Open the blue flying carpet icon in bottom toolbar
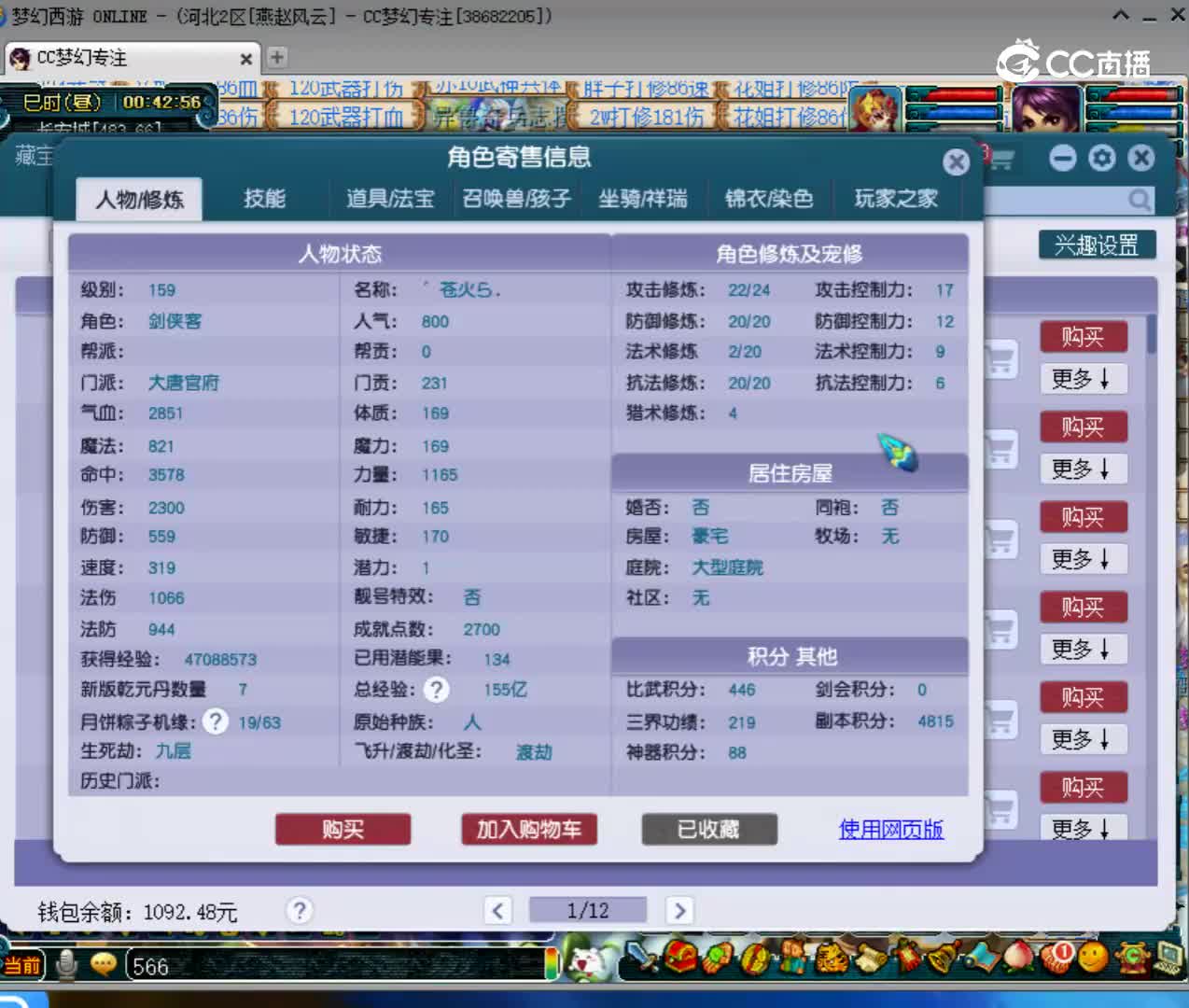 (x=982, y=958)
